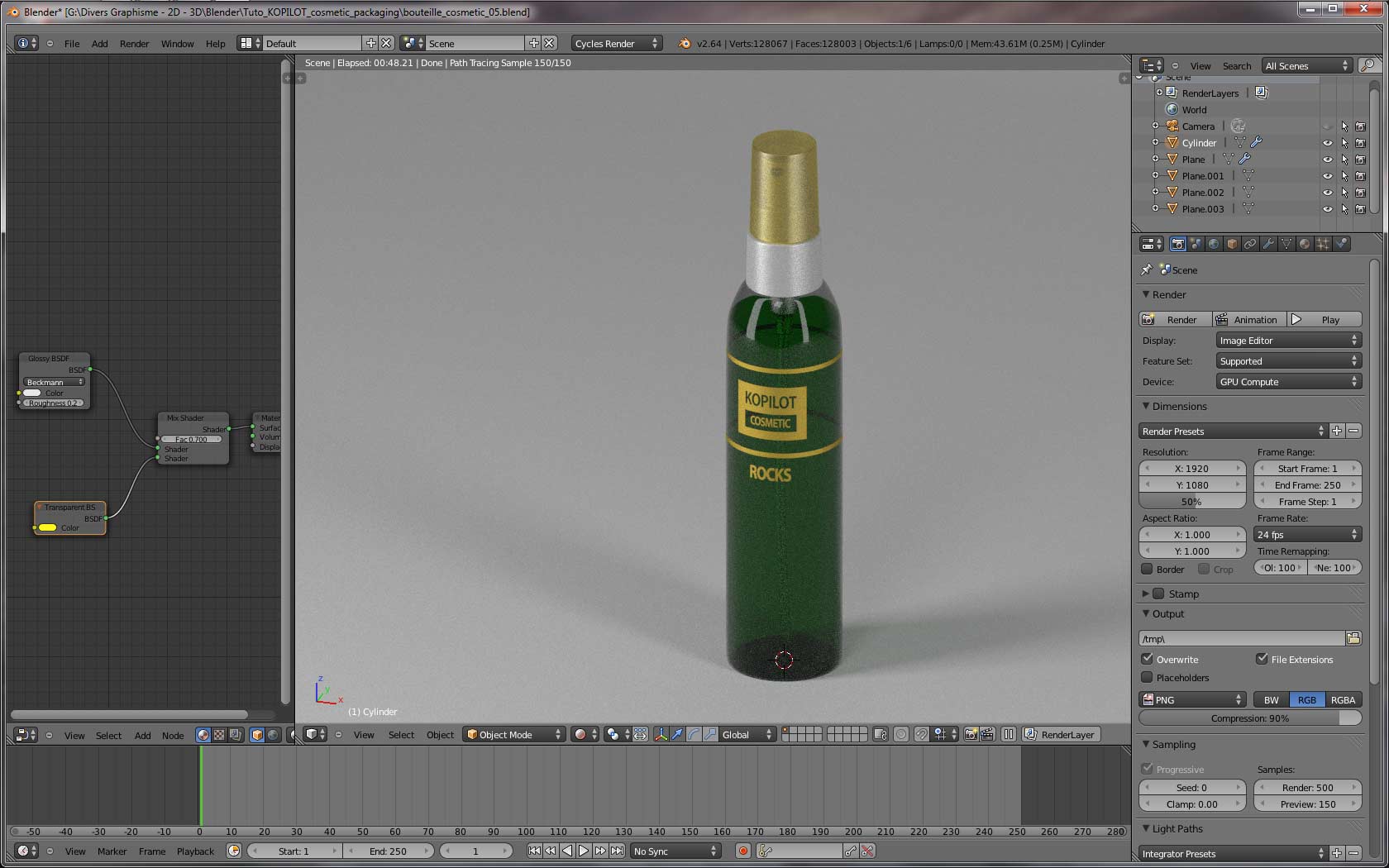Screen dimensions: 1389x868
Task: Enable the Placeholders checkbox
Action: [1147, 677]
